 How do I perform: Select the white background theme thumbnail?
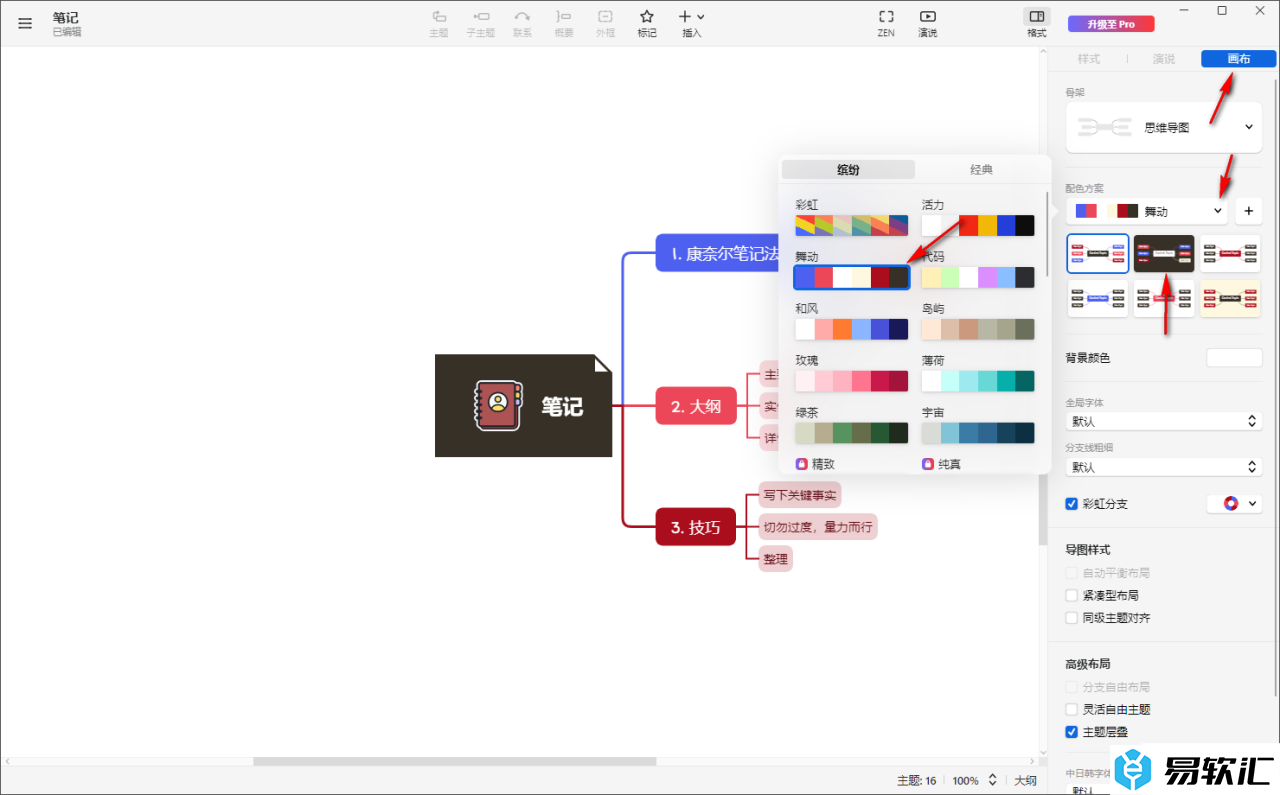tap(1098, 254)
